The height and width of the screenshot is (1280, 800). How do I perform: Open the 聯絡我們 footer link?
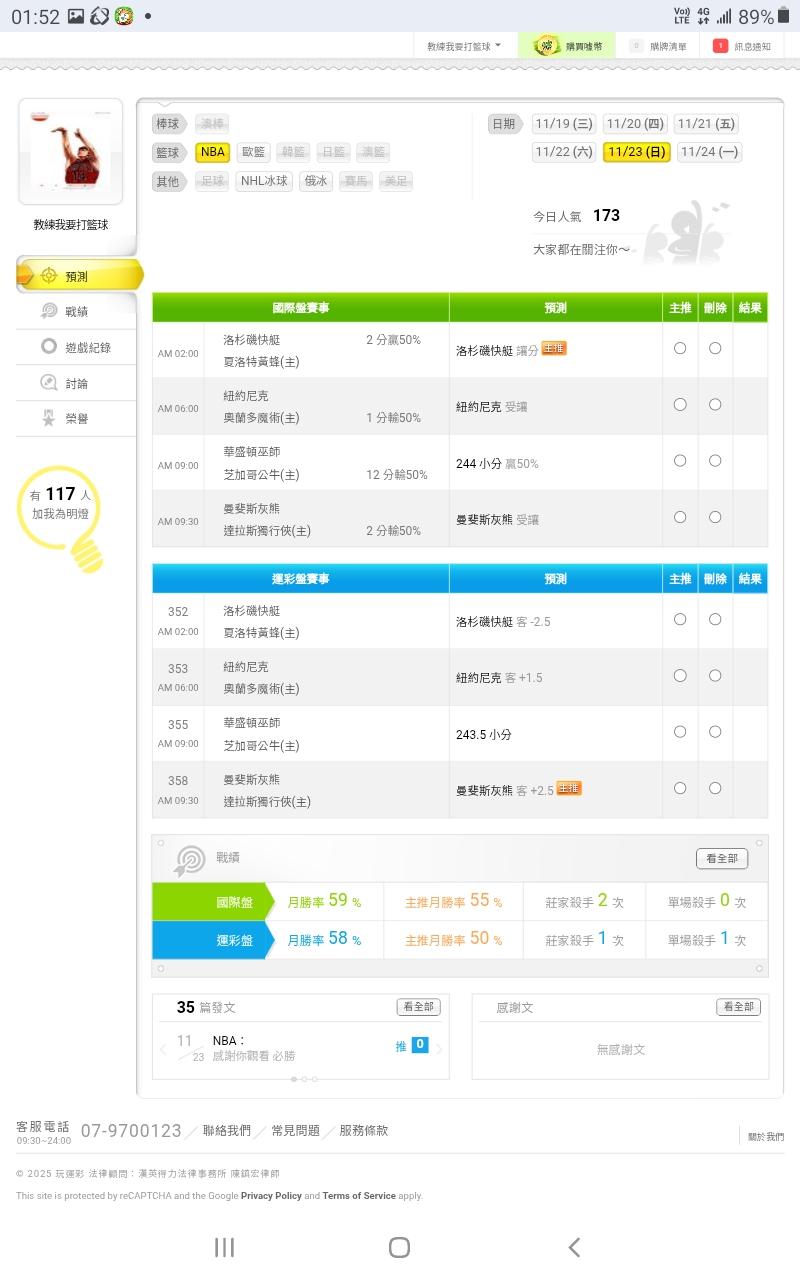(226, 1131)
